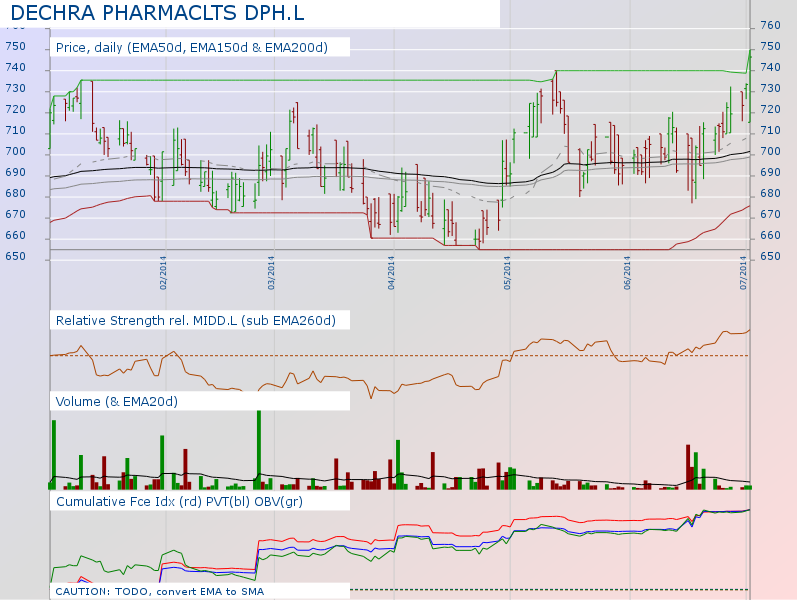Select the 710 value on the right price axis
The height and width of the screenshot is (602, 797).
point(770,131)
